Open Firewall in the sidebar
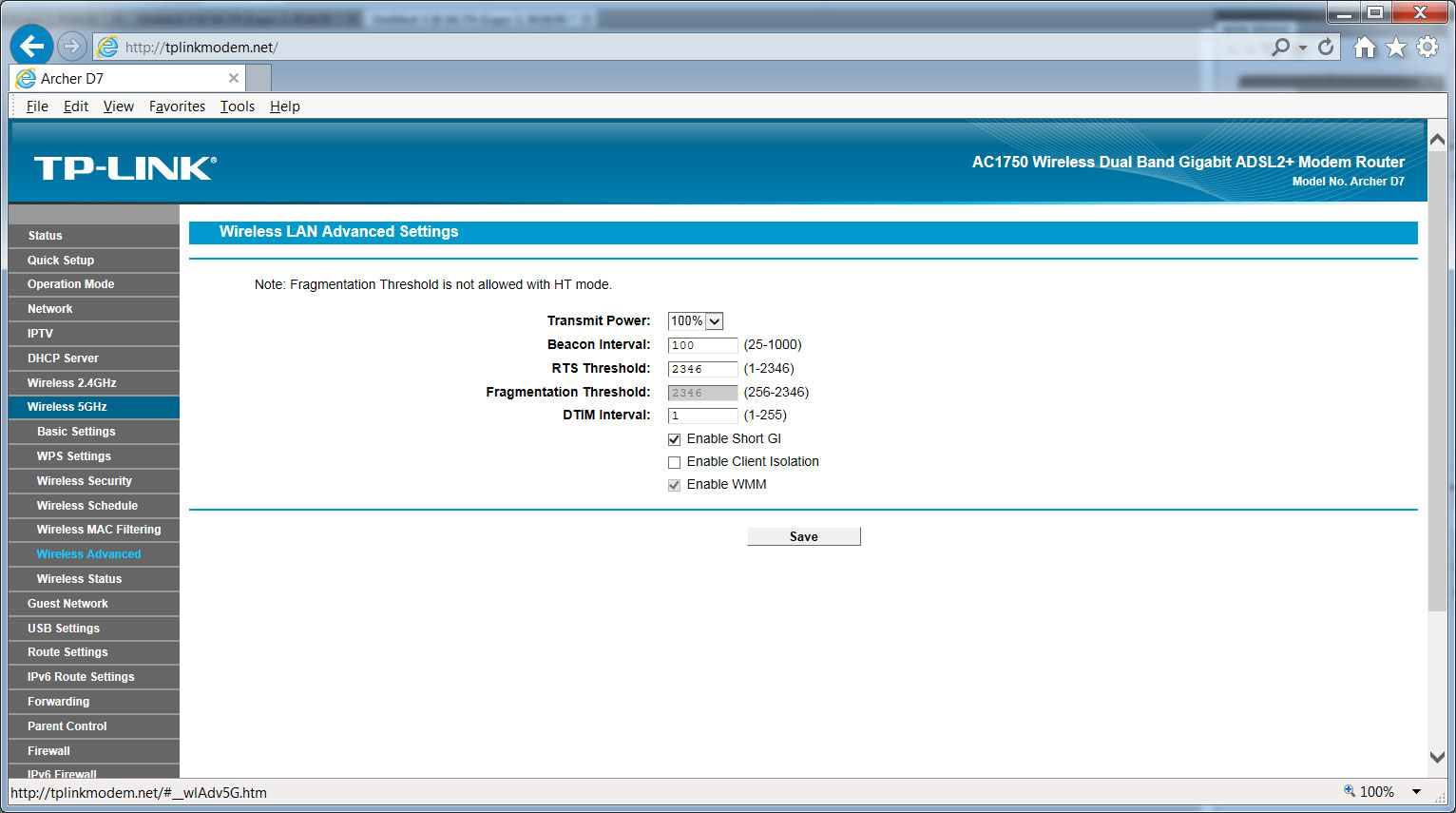 [94, 751]
